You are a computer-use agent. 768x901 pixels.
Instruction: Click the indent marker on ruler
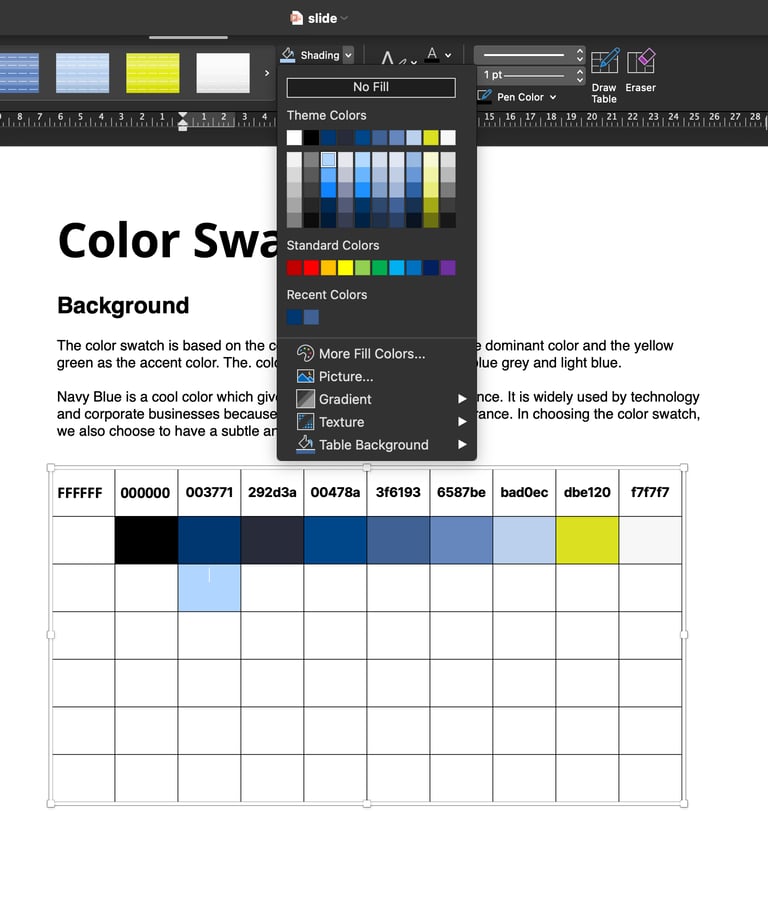tap(183, 121)
